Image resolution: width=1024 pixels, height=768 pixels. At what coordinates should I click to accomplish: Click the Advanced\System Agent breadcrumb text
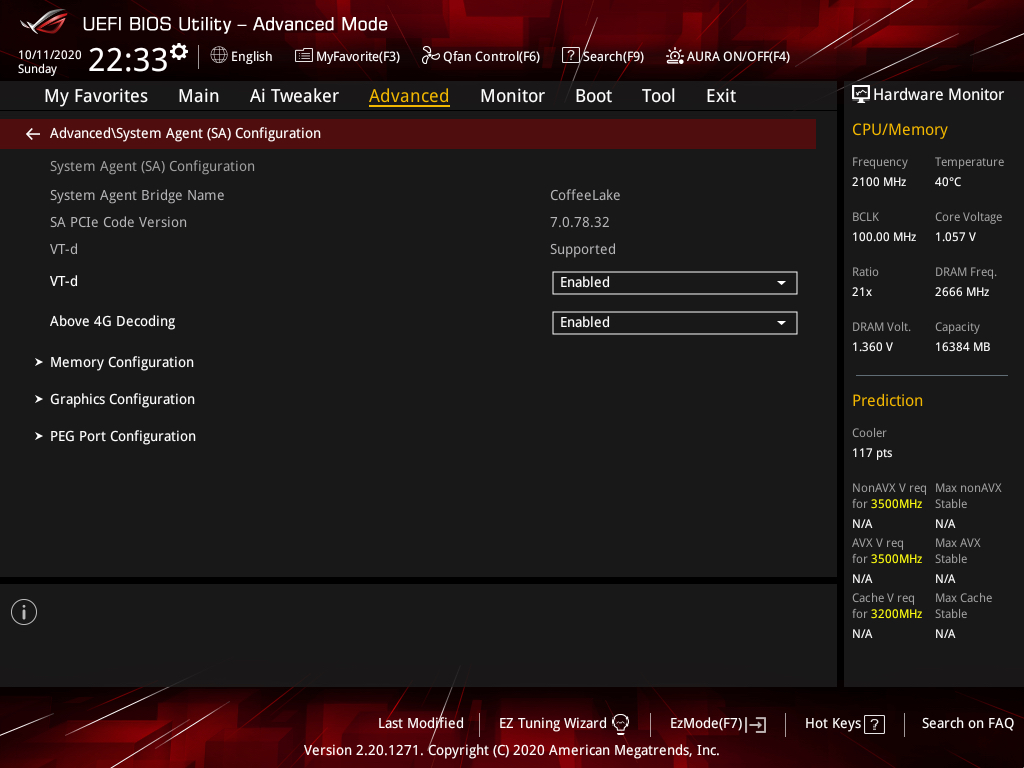185,133
